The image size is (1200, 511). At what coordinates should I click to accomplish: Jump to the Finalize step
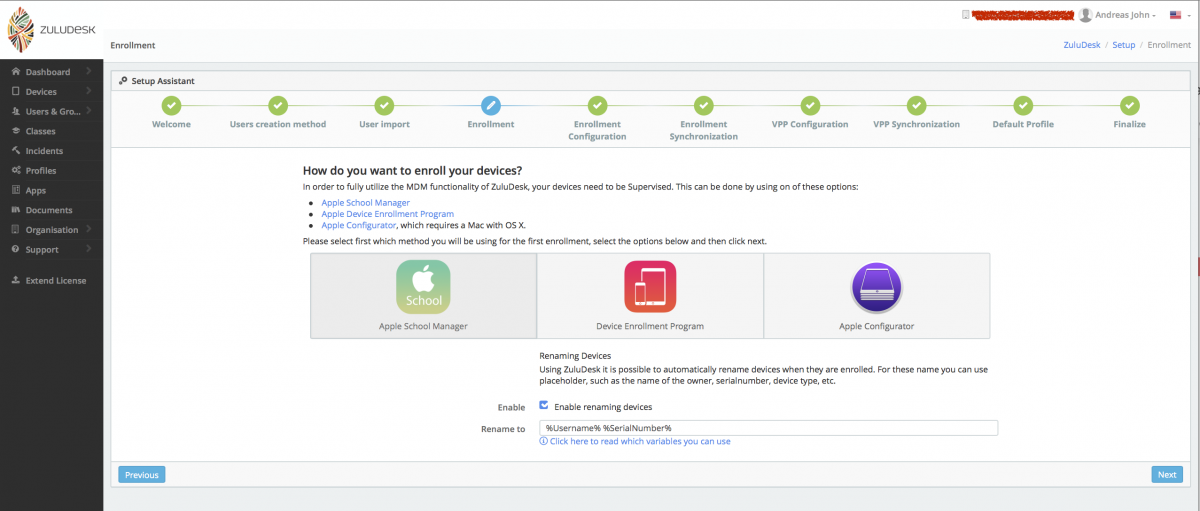pyautogui.click(x=1129, y=105)
